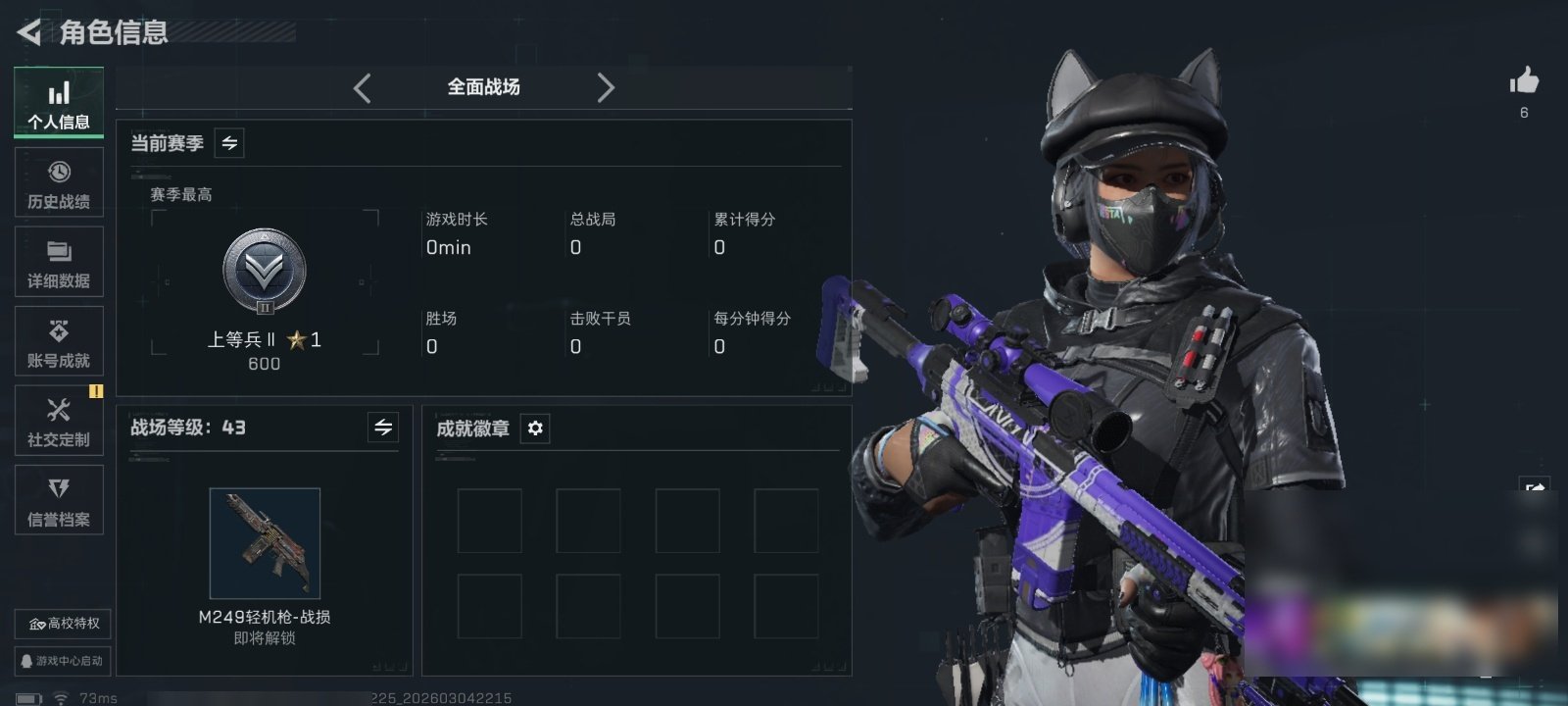
Task: Switch to previous game mode with left chevron
Action: 363,88
